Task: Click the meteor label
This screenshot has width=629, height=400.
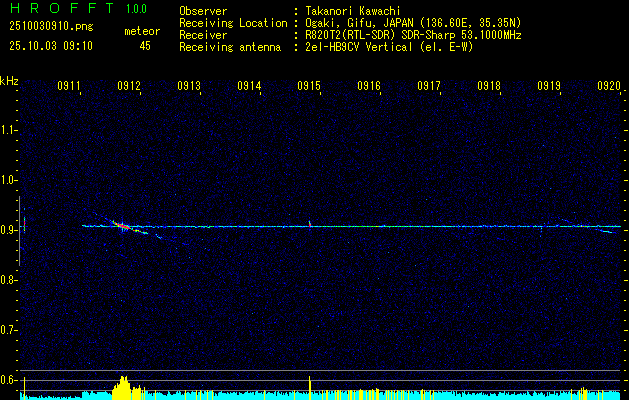Action: click(x=142, y=31)
